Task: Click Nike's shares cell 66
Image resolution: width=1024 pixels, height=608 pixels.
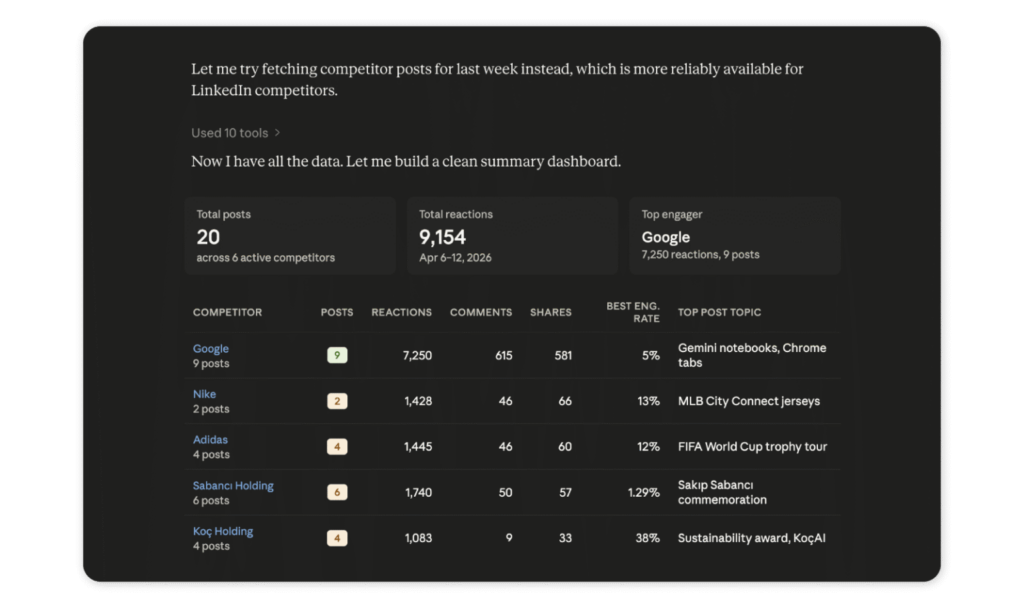Action: click(x=565, y=401)
